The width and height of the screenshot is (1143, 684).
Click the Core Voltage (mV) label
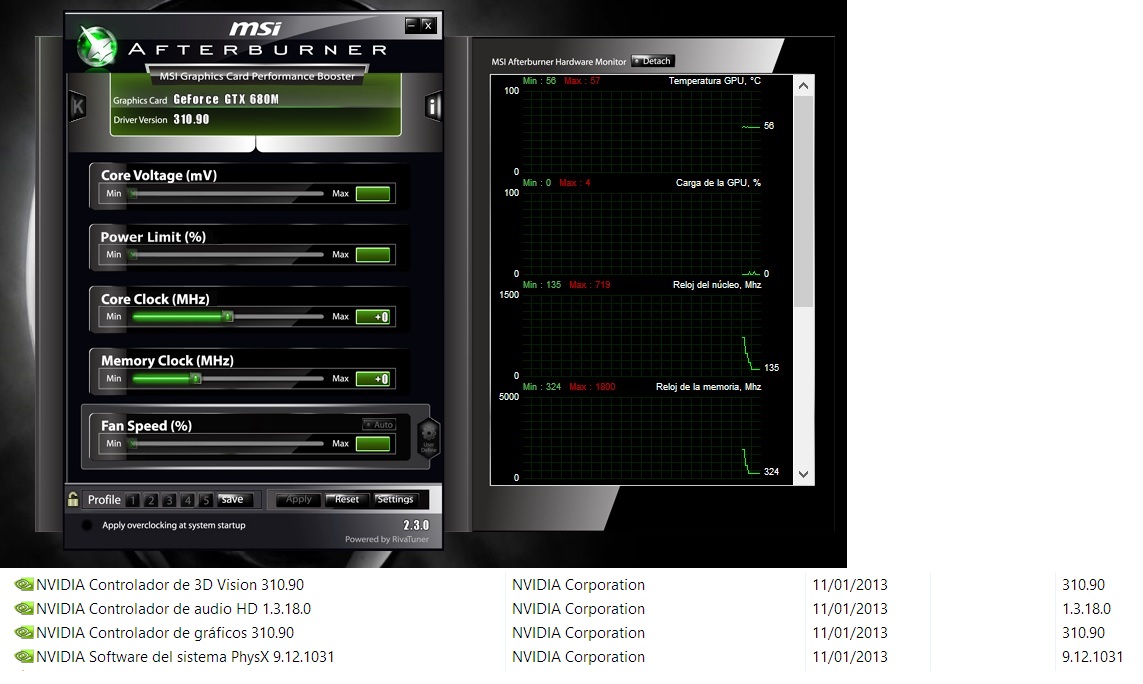159,175
